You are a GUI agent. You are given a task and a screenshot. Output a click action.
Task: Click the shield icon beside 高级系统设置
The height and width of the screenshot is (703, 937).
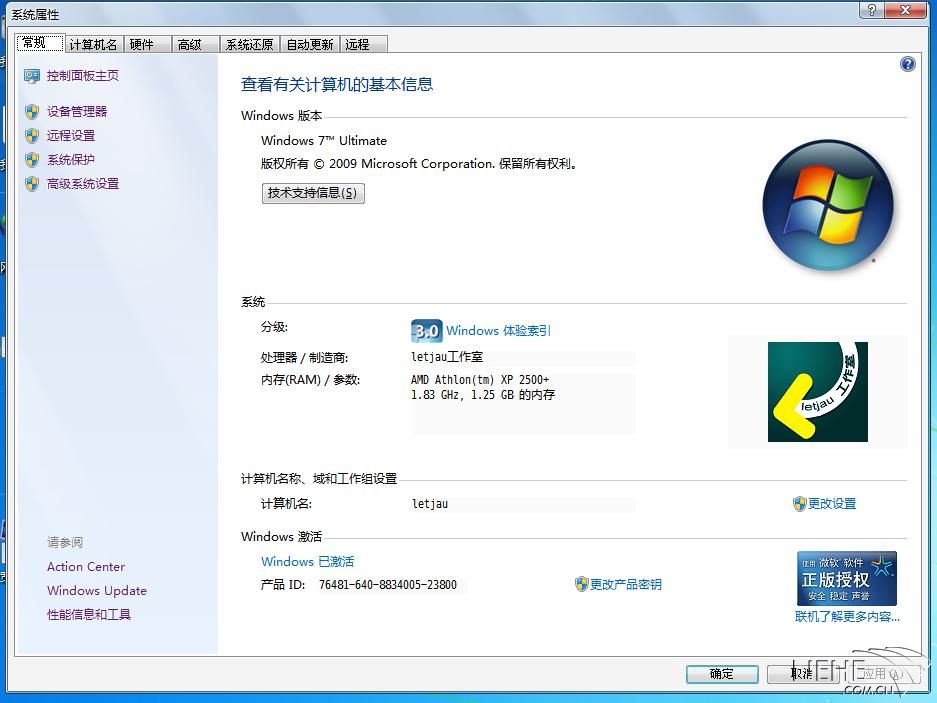[32, 184]
